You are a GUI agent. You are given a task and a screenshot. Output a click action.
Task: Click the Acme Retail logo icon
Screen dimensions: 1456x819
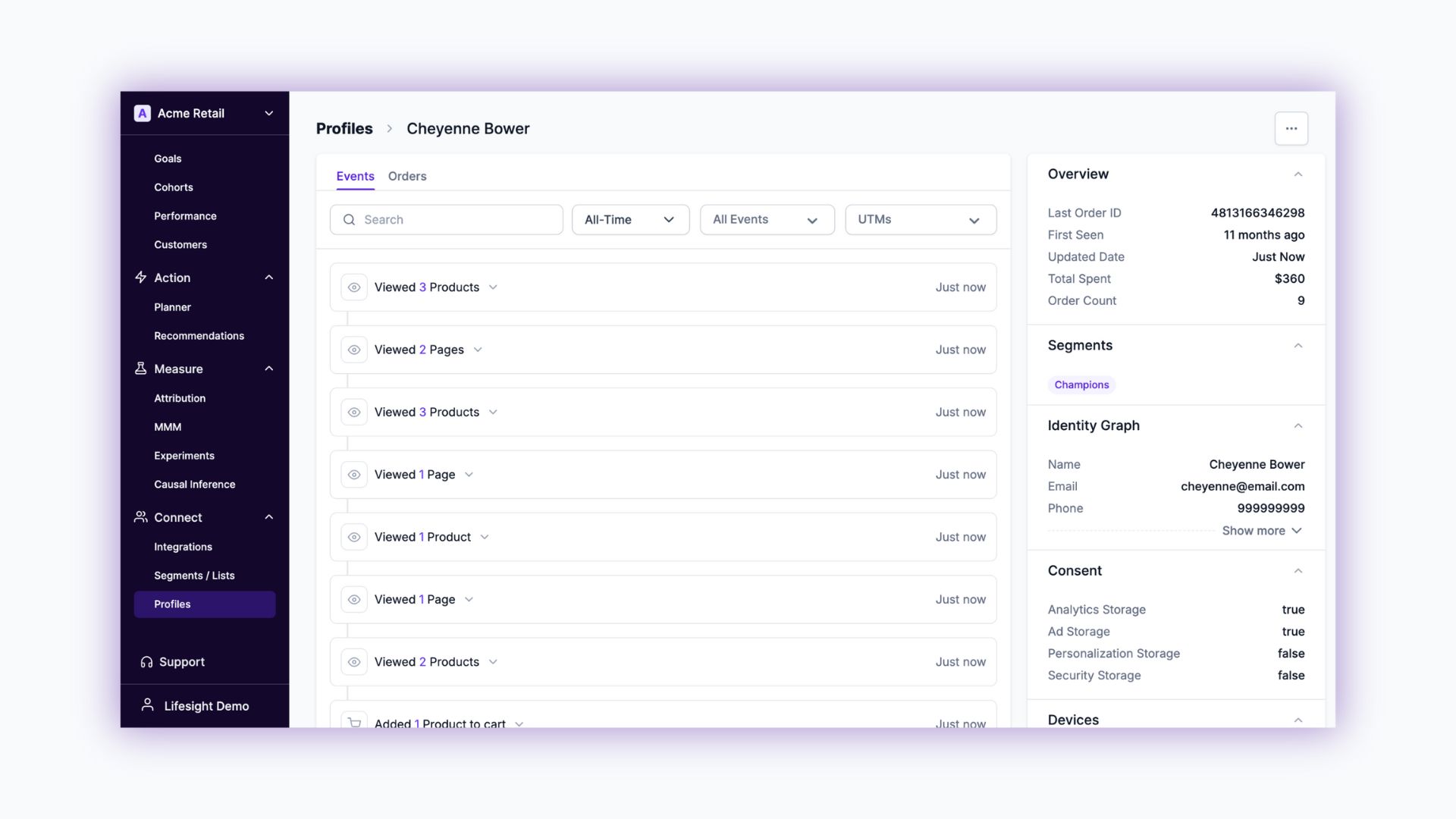pos(142,113)
